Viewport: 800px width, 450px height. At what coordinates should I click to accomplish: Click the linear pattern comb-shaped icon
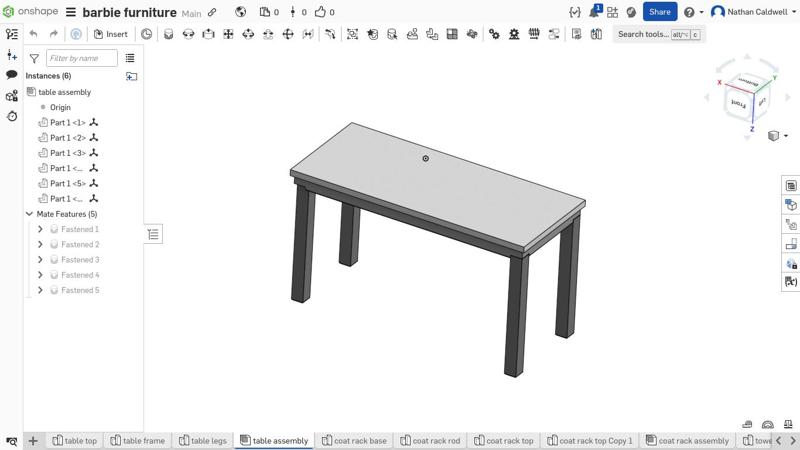pyautogui.click(x=534, y=34)
